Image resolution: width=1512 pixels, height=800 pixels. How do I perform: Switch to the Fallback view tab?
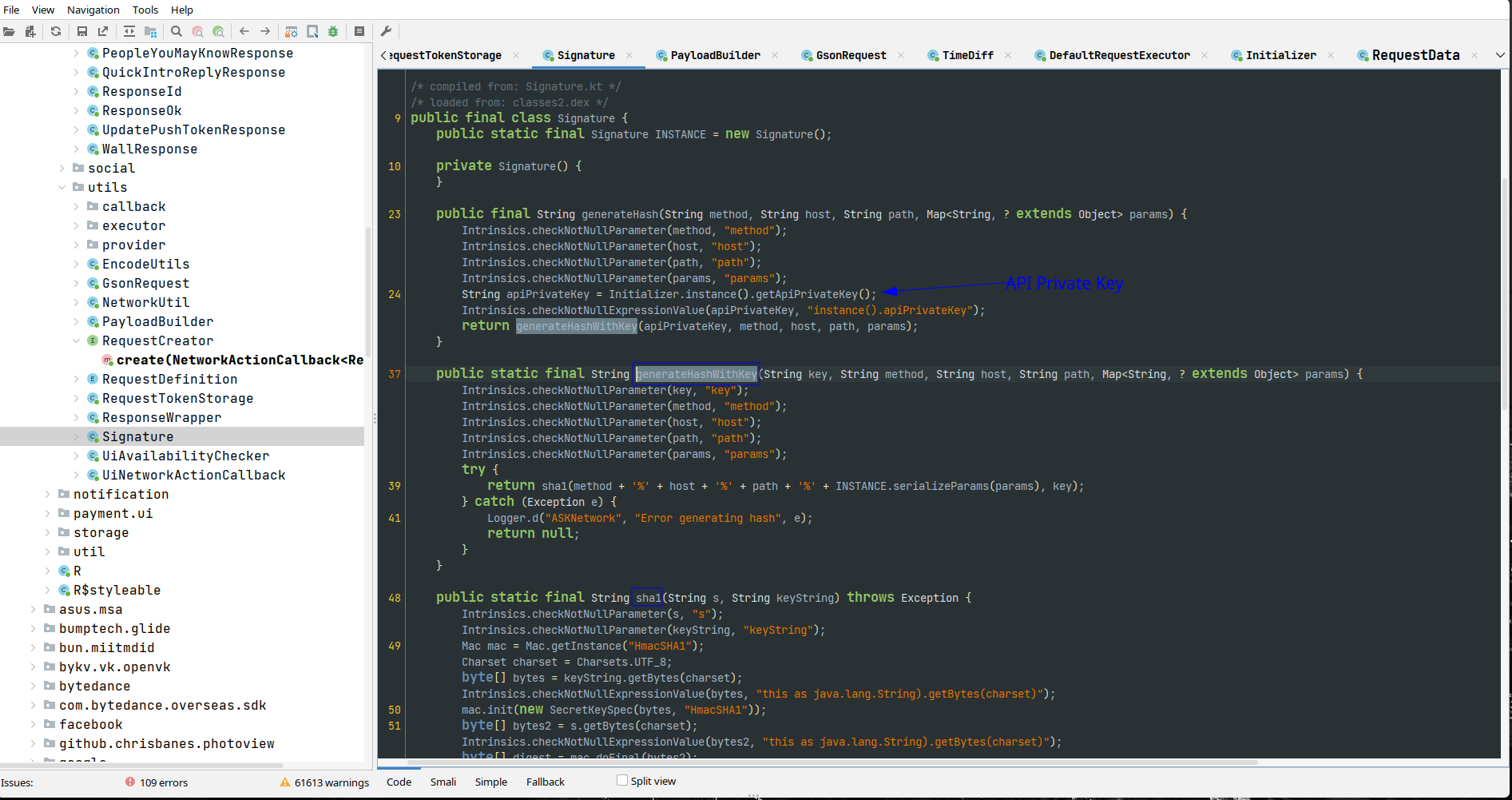click(546, 782)
